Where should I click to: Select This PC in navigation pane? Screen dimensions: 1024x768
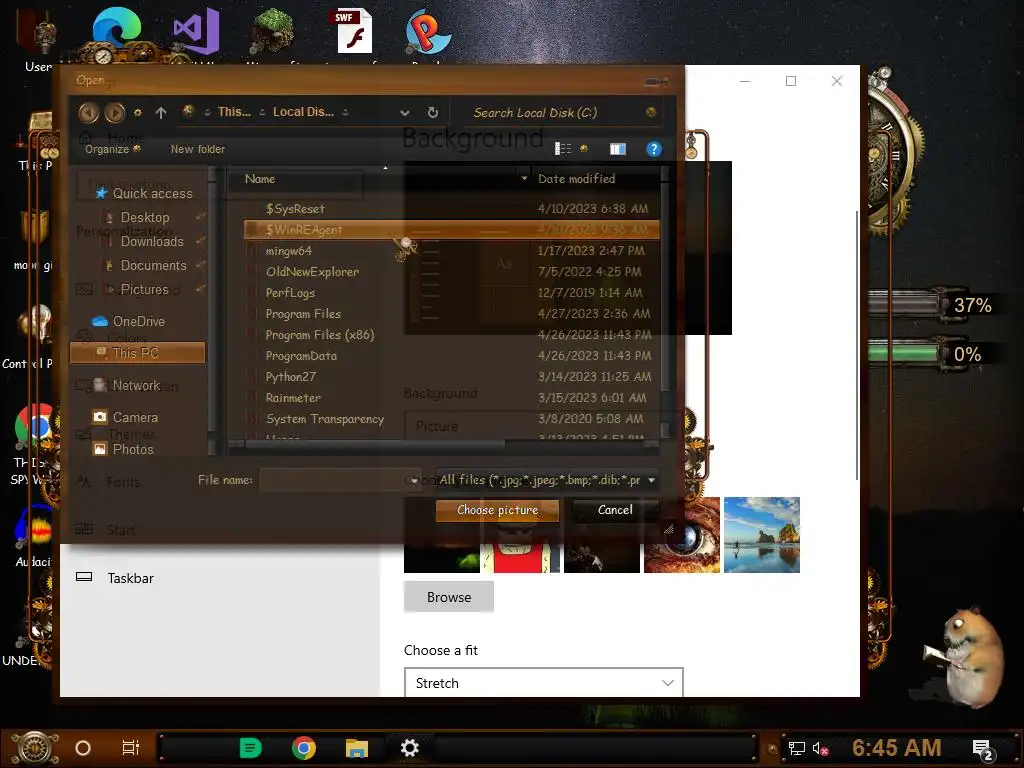pos(137,353)
